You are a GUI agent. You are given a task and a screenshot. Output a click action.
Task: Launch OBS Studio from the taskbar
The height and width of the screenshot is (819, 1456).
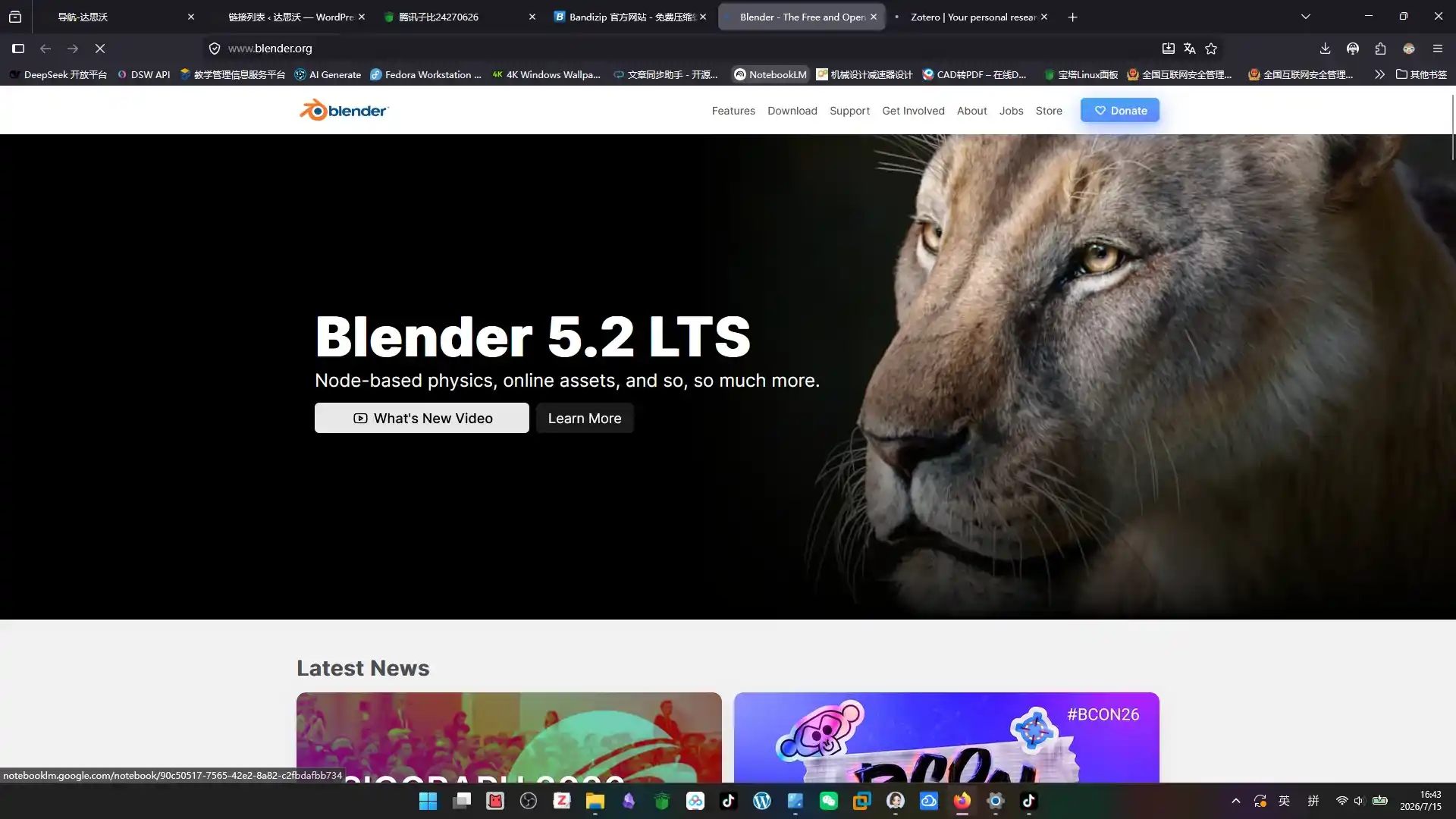coord(529,801)
